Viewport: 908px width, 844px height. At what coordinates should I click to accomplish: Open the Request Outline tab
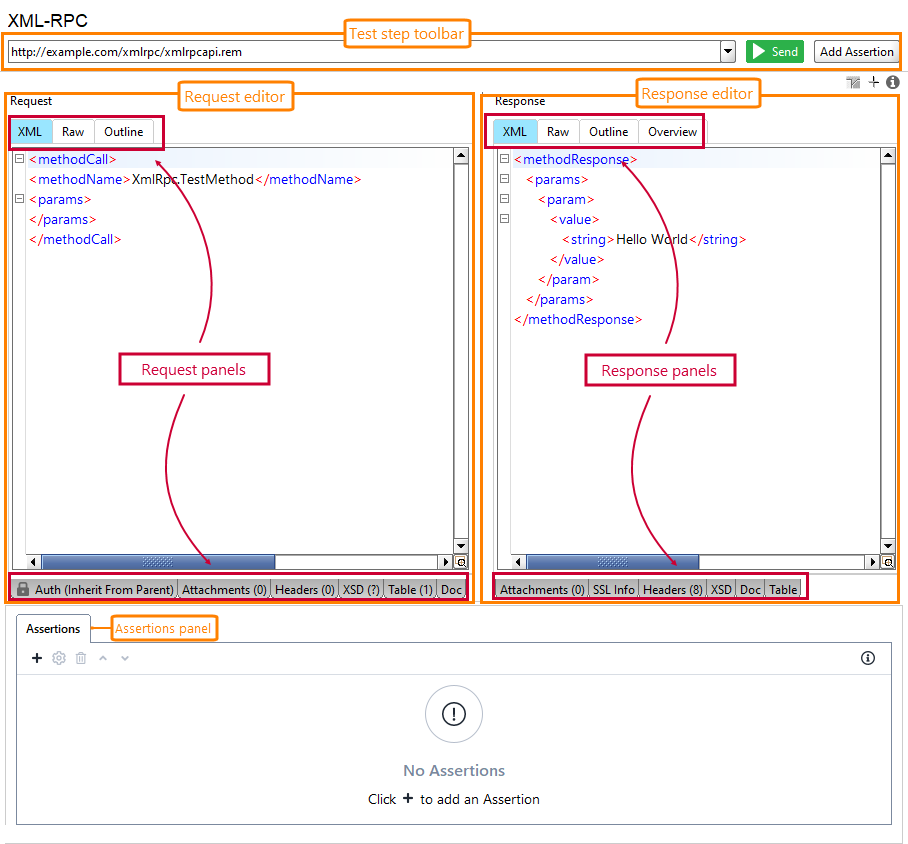point(123,131)
